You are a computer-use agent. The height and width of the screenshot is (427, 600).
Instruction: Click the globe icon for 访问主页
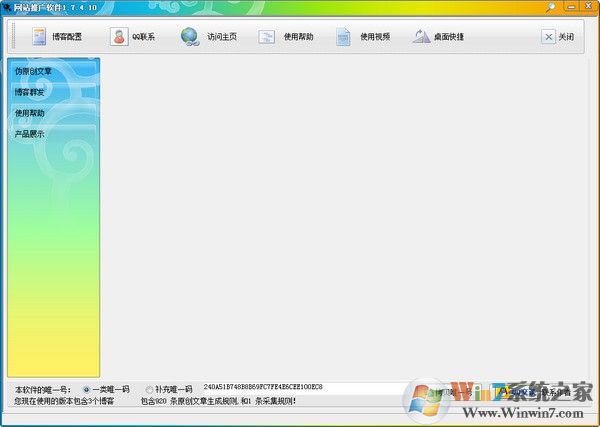pos(190,37)
